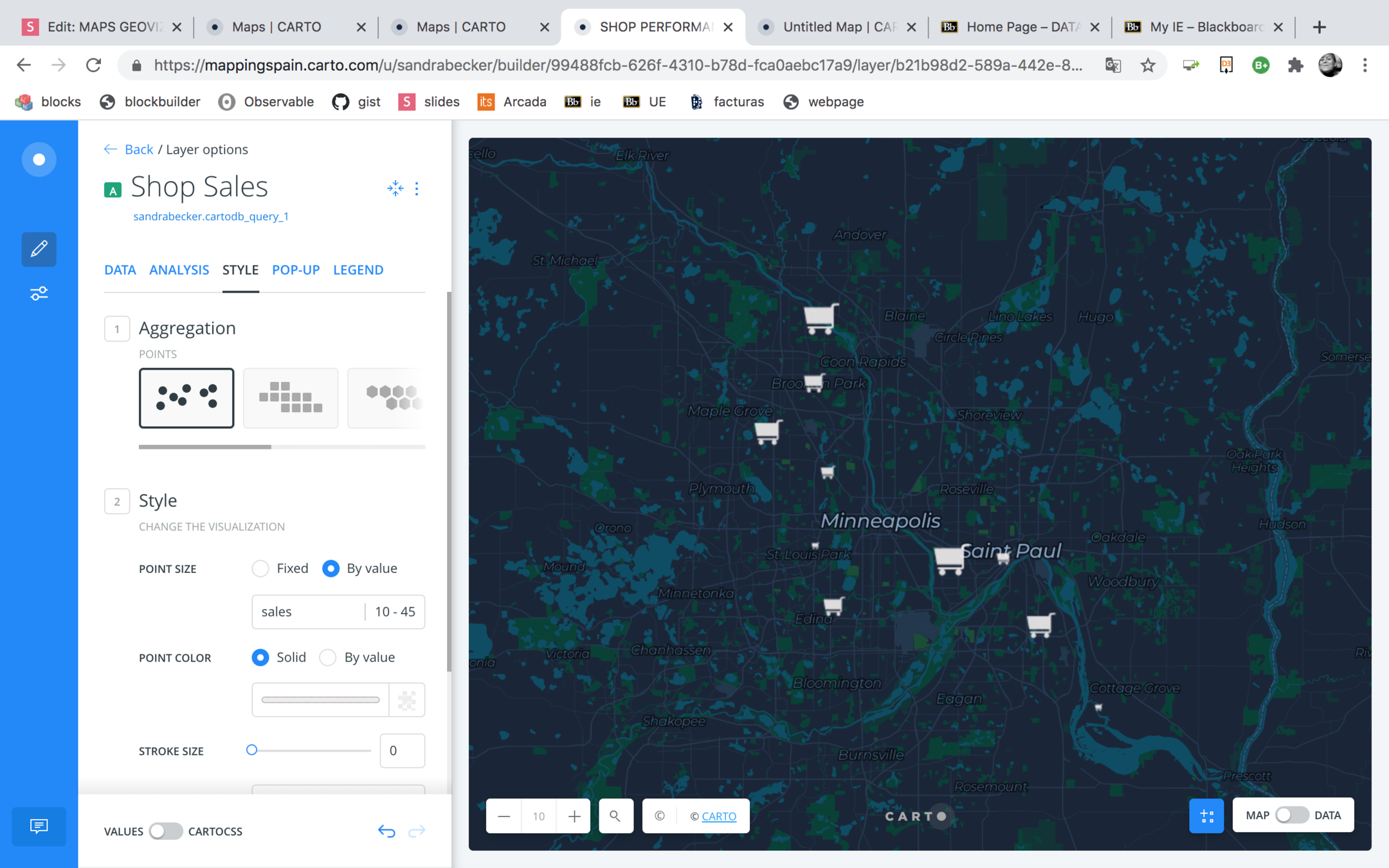Click the blue widget button beside MAP toggle
The height and width of the screenshot is (868, 1389).
[x=1206, y=816]
